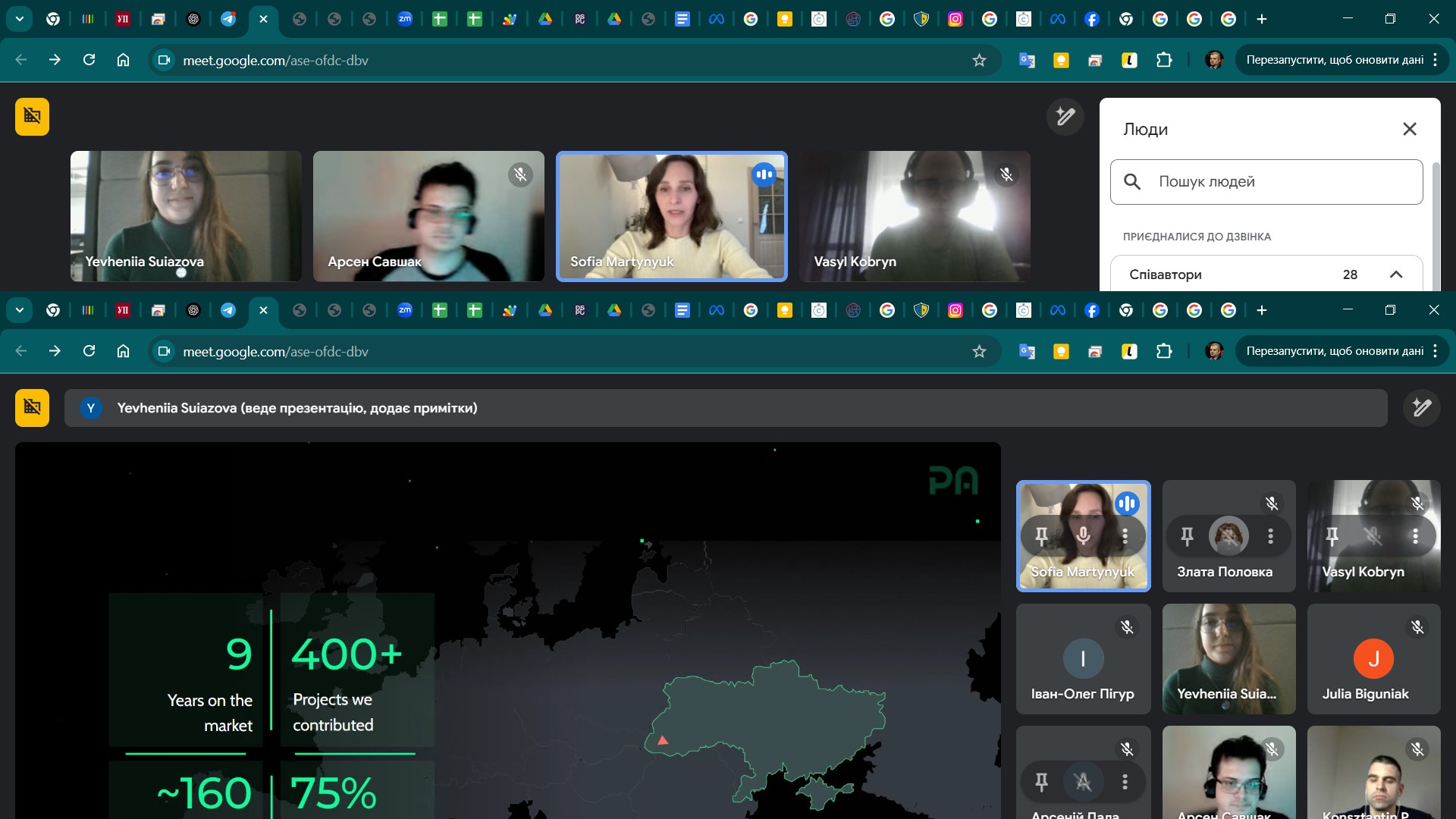Open more options on Sofia Martynyuk's tile

click(x=1125, y=536)
